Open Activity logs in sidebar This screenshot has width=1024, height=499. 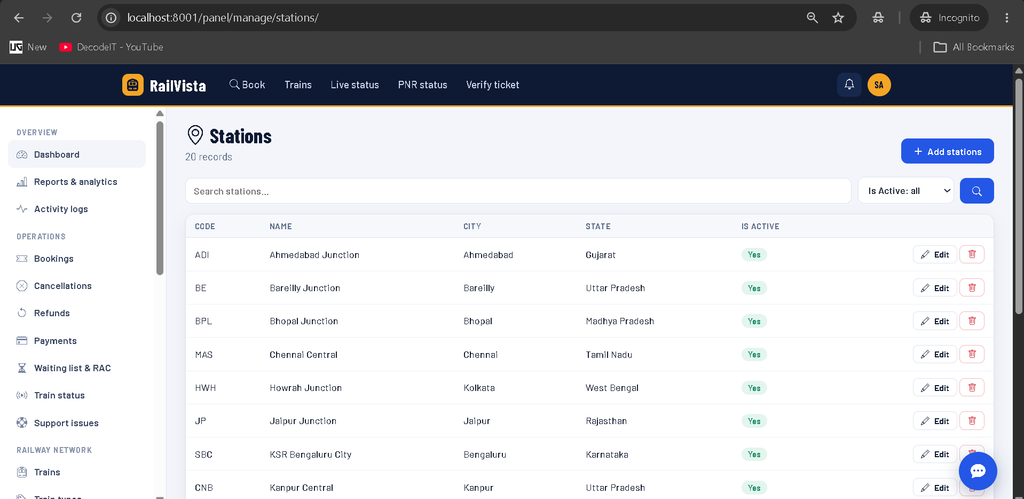[76, 209]
